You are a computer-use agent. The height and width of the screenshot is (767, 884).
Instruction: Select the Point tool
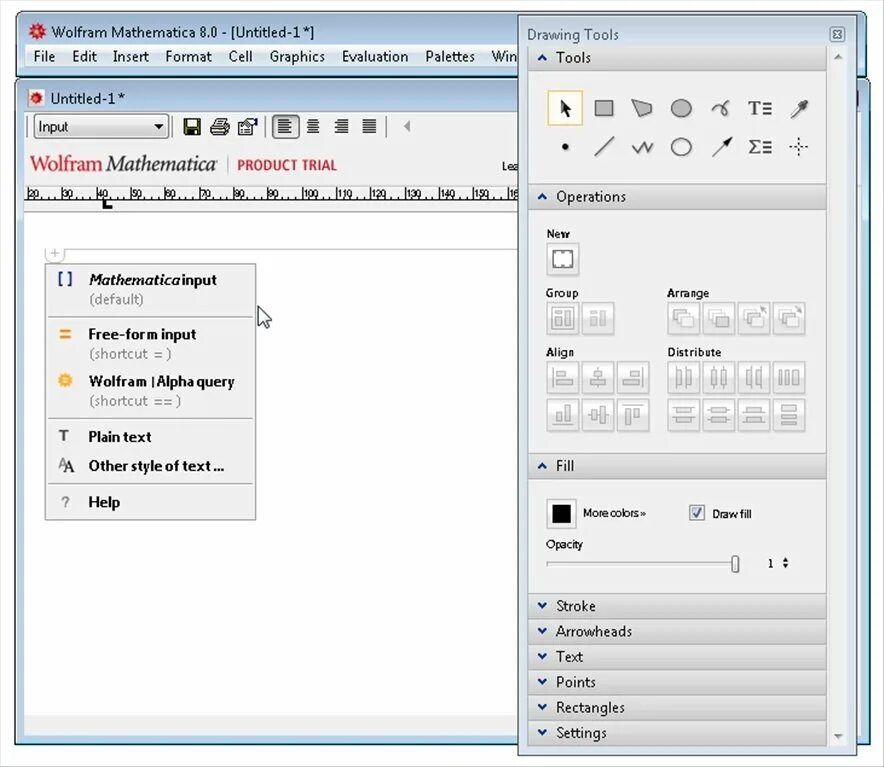point(565,147)
